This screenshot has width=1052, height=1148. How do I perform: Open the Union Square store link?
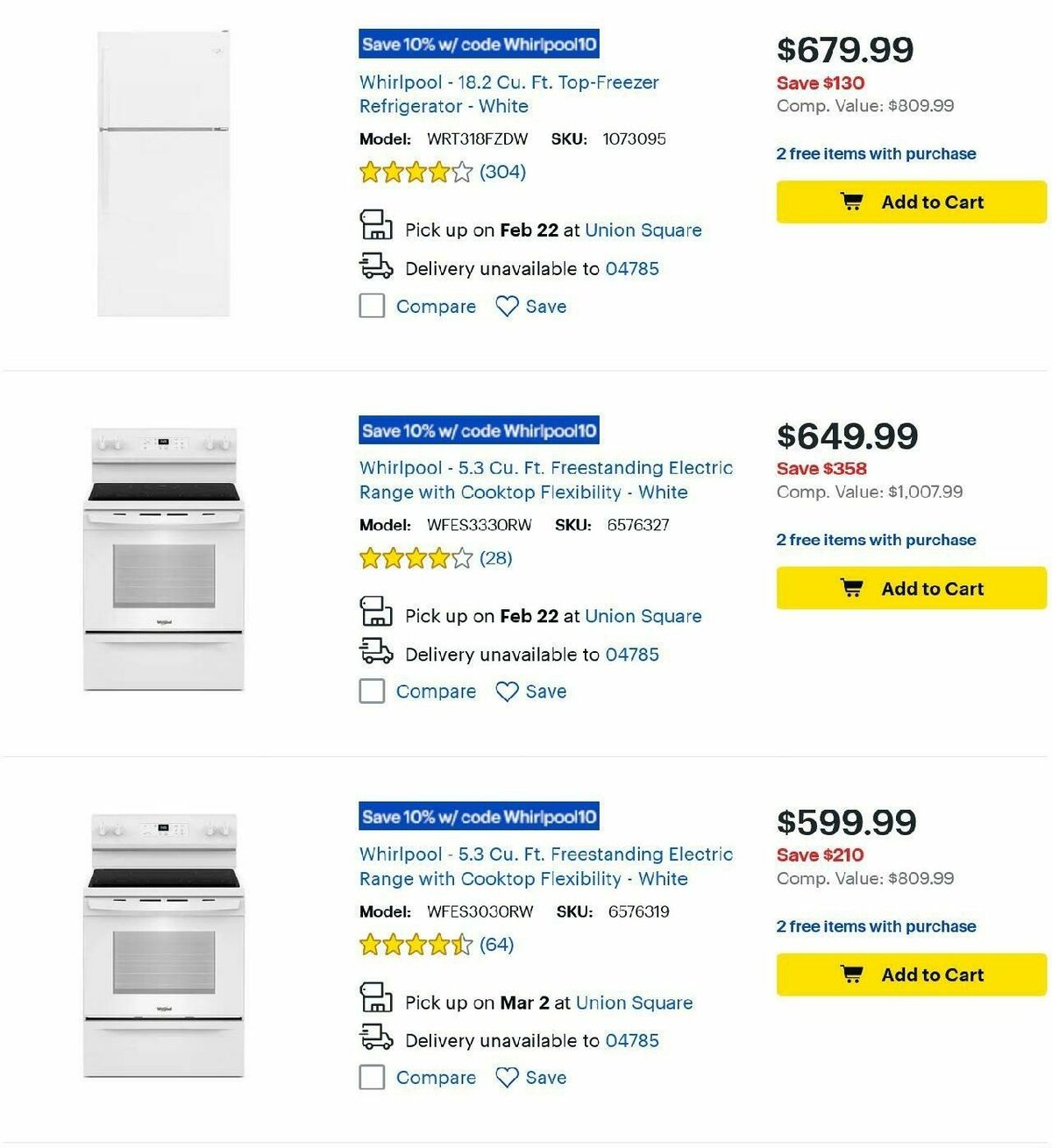pos(644,230)
